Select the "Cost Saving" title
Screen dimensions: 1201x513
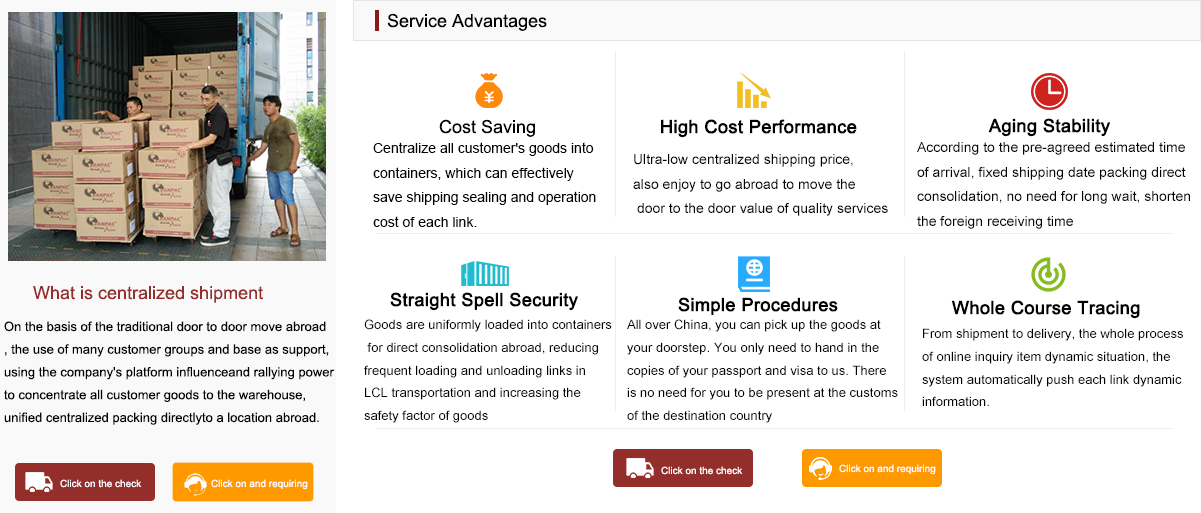[x=487, y=127]
